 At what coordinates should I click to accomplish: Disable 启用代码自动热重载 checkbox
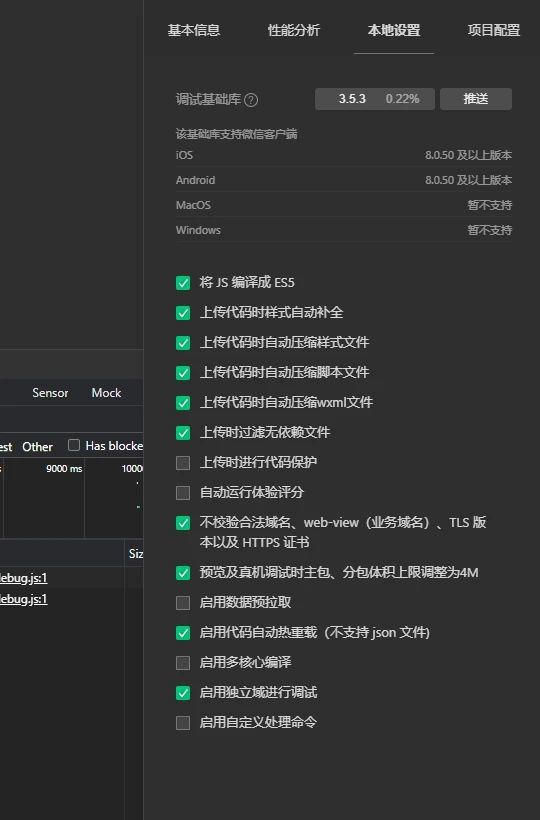tap(183, 633)
